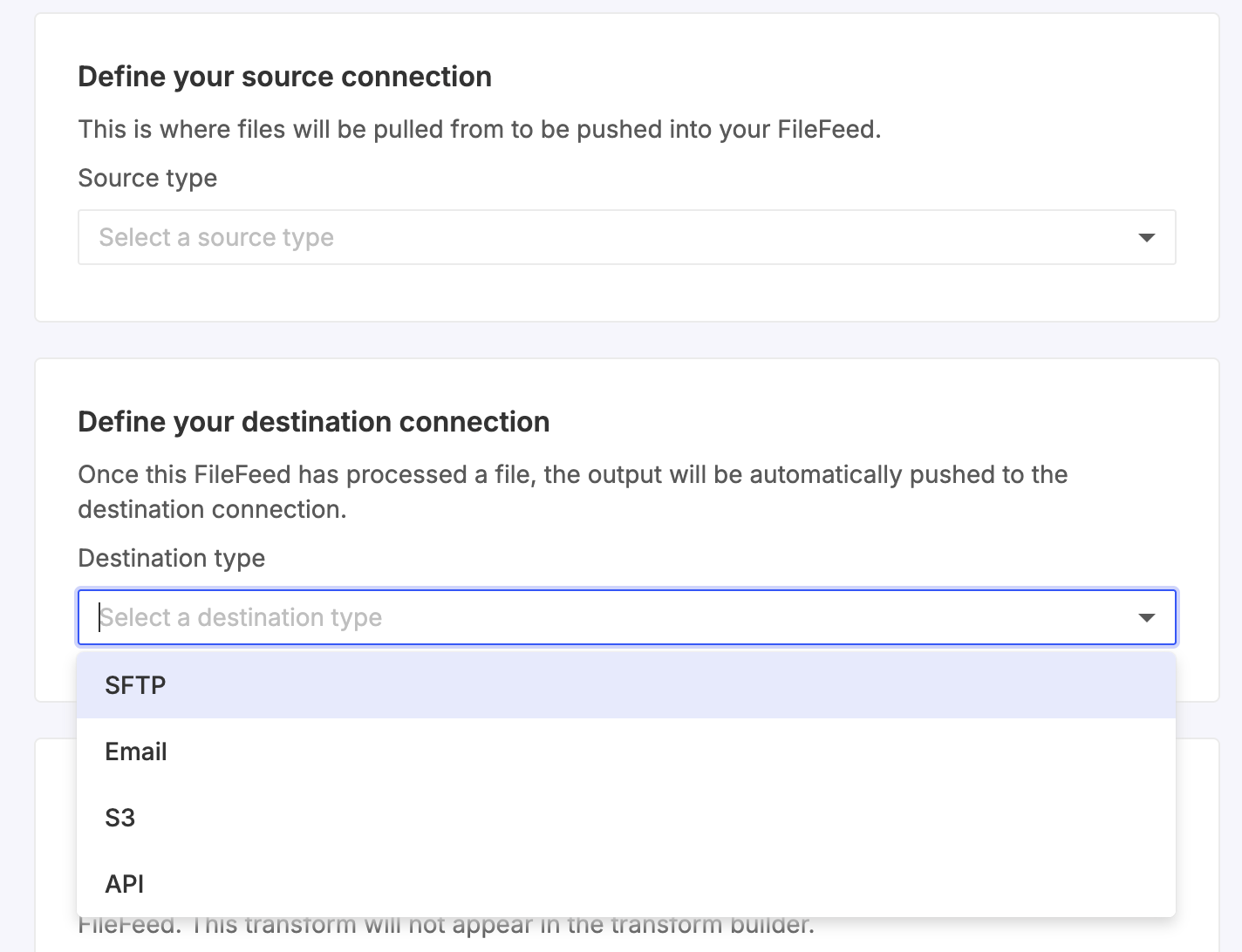Open the Source type dropdown field
This screenshot has height=952, width=1242.
tap(611, 237)
